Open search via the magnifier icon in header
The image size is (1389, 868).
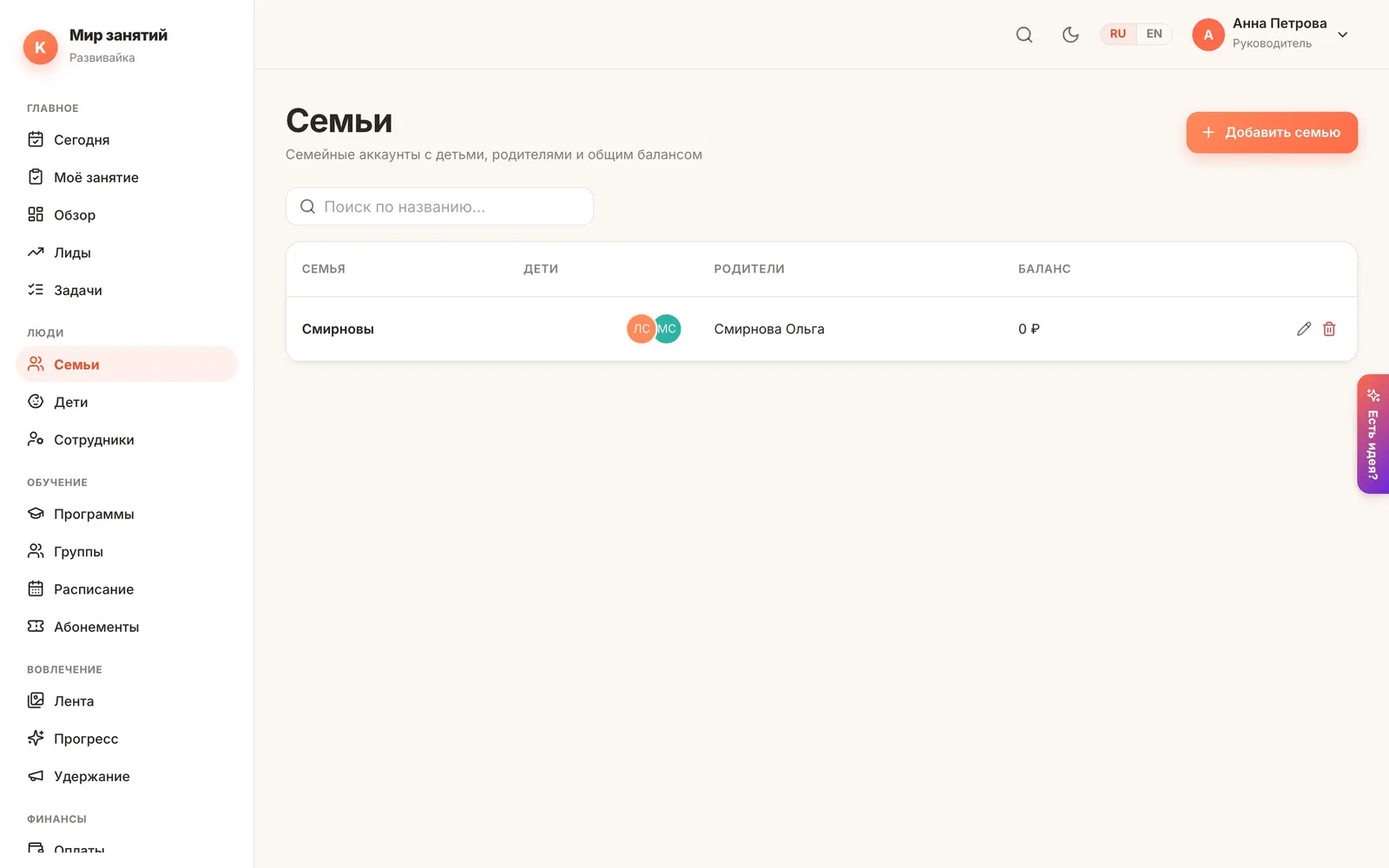click(x=1024, y=35)
